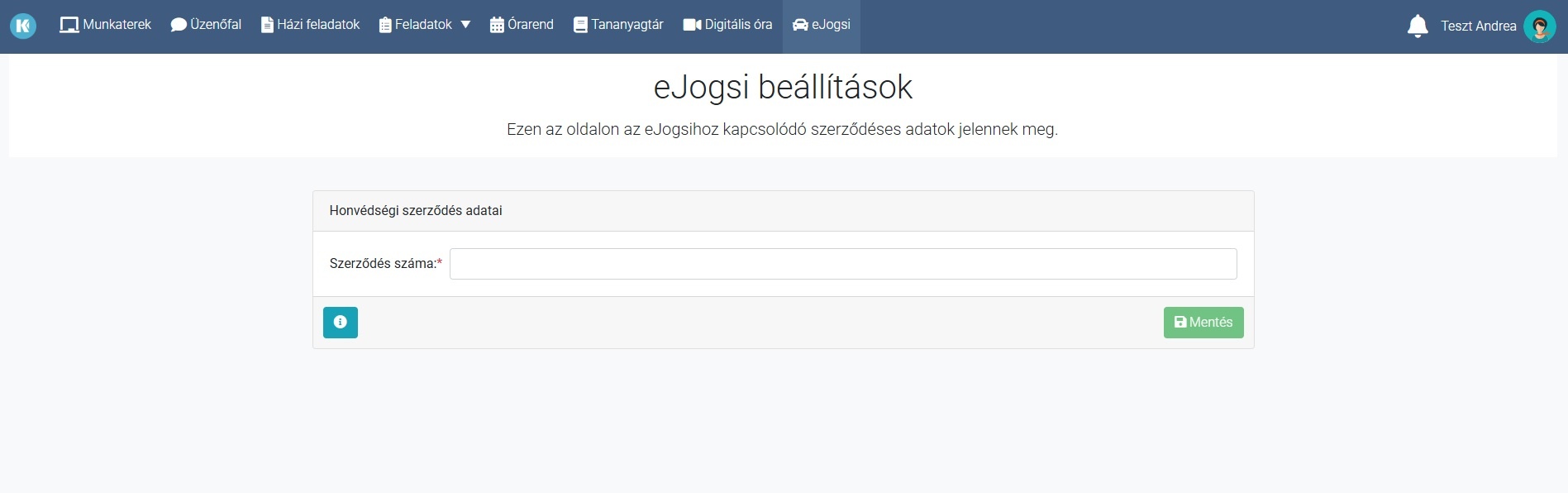The image size is (1568, 493).
Task: Open the user avatar profile picture
Action: tap(1540, 26)
